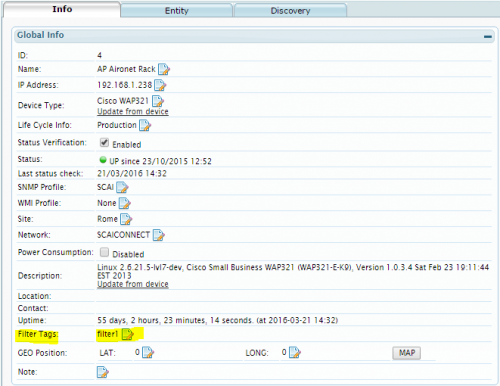Collapse the Global Info panel
The image size is (500, 386).
488,36
